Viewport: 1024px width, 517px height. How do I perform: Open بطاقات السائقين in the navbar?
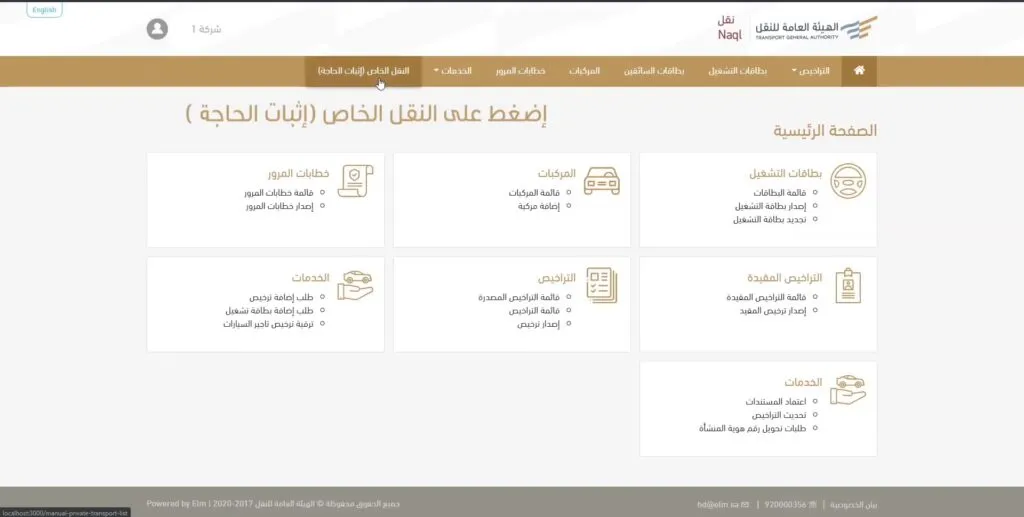(x=654, y=70)
